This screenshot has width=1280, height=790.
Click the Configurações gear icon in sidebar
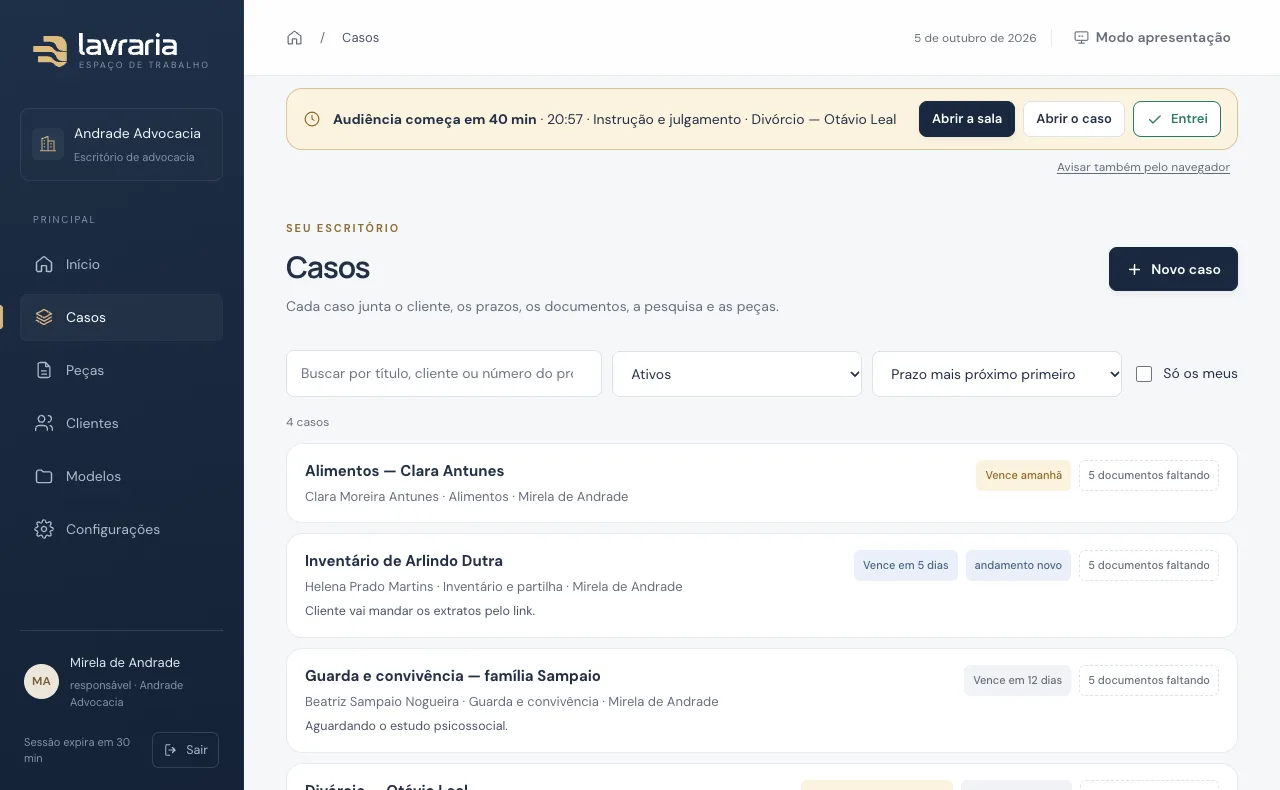tap(44, 529)
